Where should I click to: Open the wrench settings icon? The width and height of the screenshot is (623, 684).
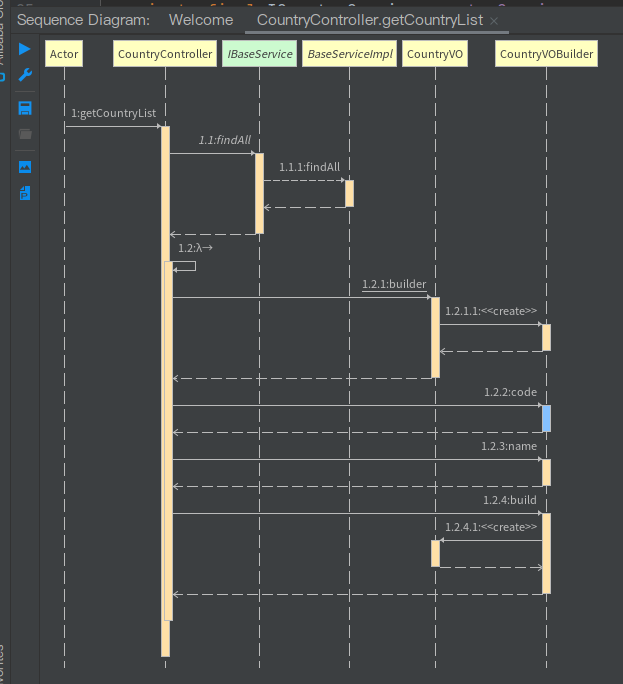[x=25, y=75]
